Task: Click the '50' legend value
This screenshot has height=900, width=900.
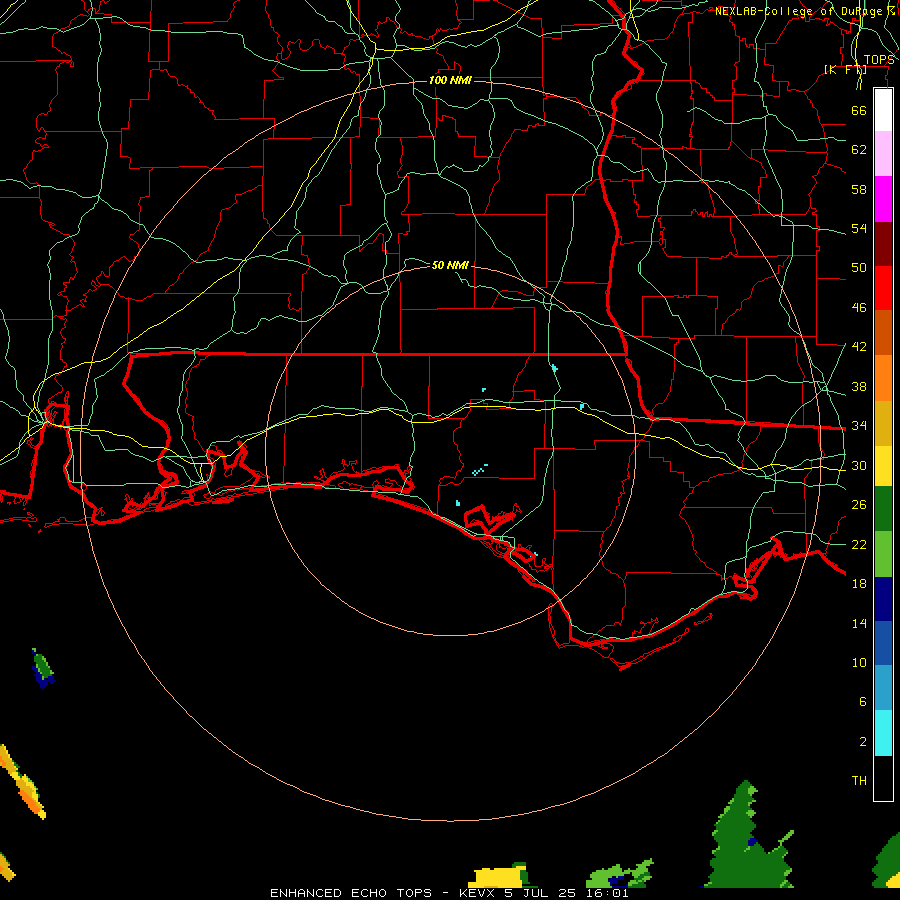Action: [x=859, y=268]
